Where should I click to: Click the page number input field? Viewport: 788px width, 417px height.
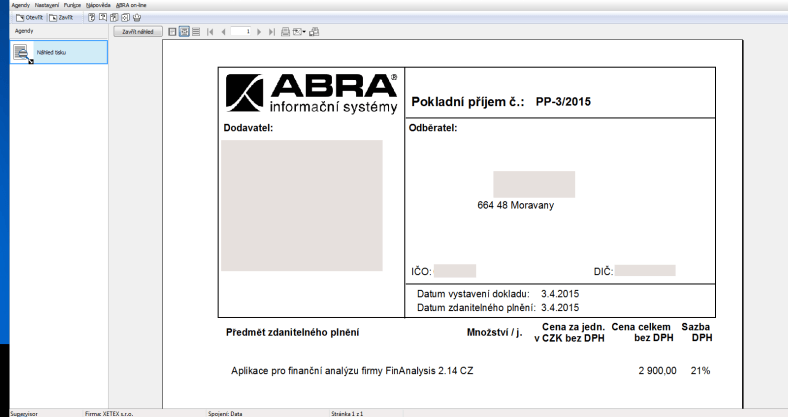(241, 32)
